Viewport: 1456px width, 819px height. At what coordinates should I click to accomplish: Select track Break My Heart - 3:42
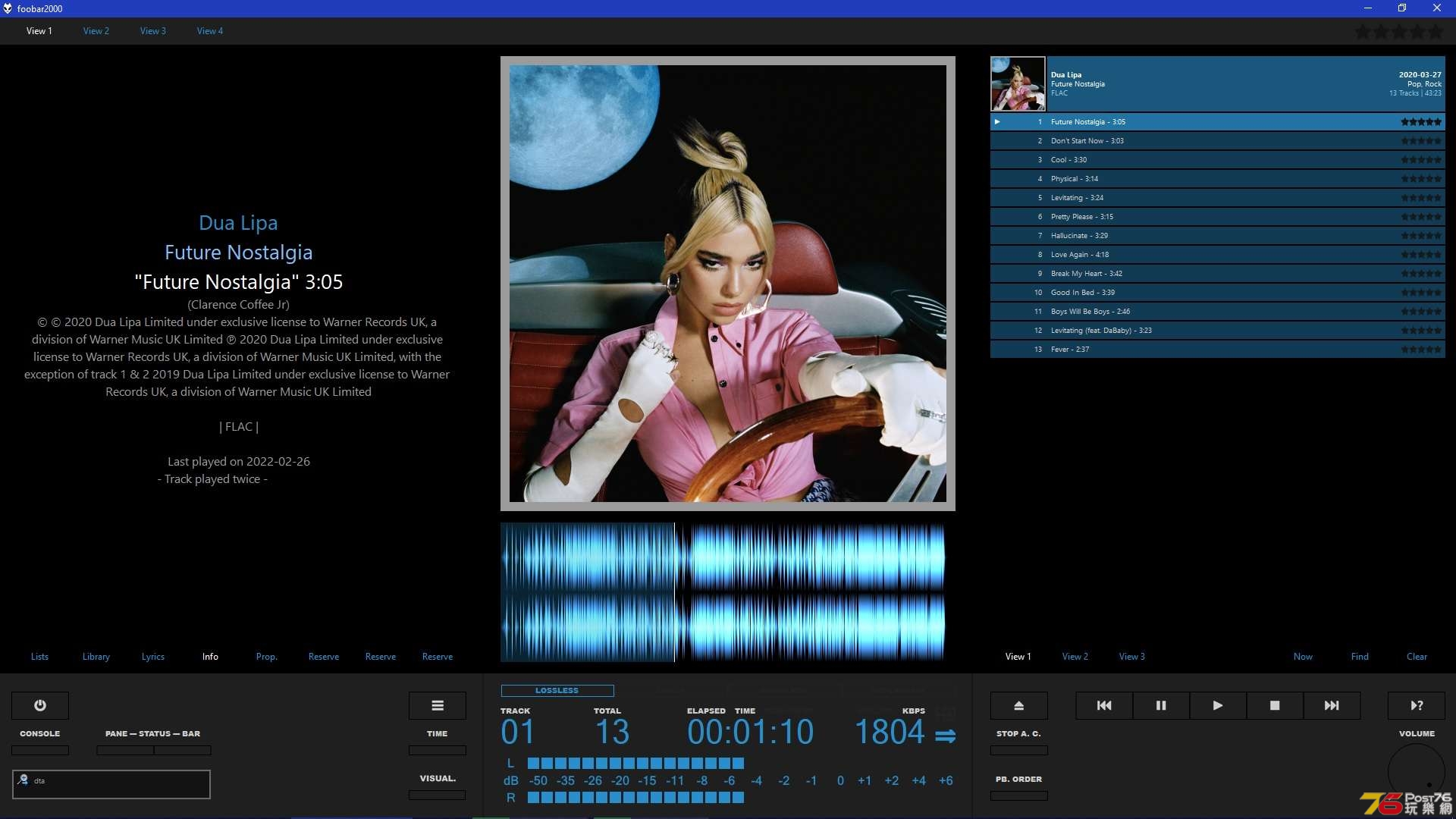point(1217,274)
